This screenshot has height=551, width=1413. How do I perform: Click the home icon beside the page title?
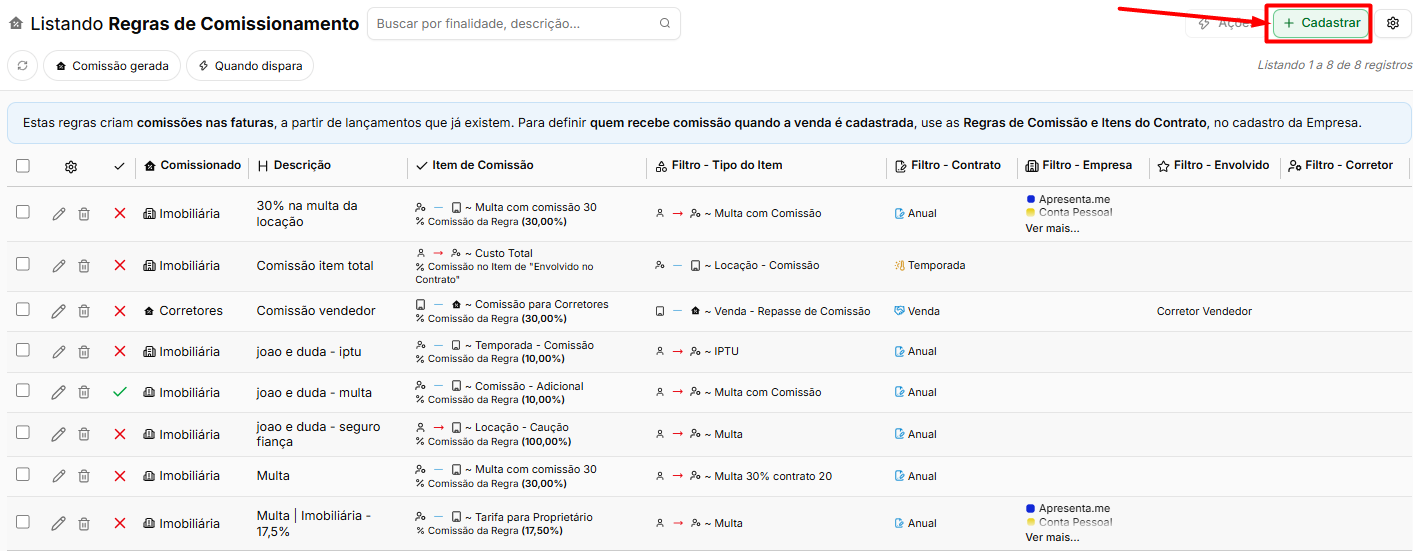(x=15, y=24)
